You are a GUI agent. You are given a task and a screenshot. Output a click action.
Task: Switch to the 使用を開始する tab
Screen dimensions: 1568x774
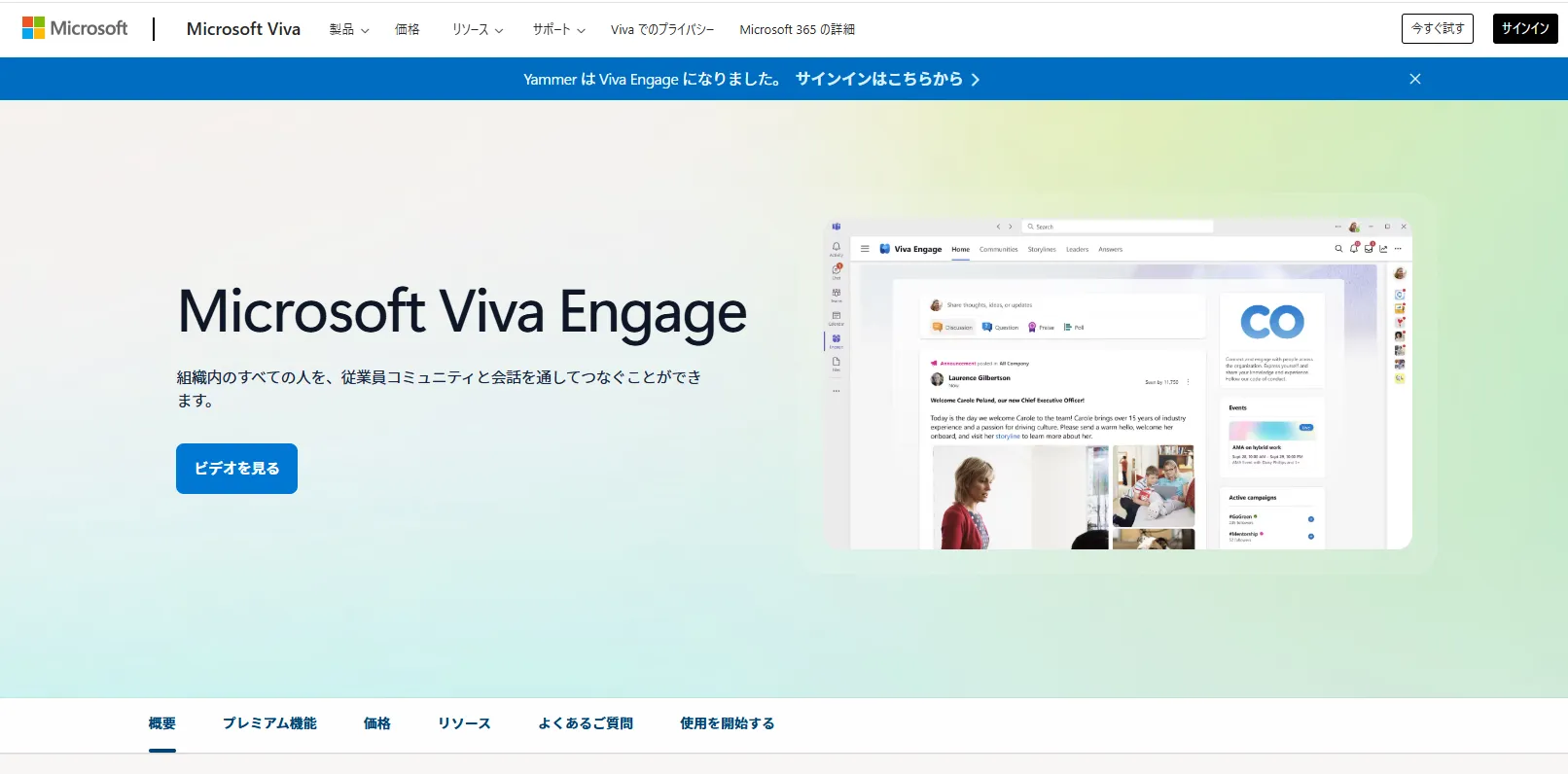click(x=728, y=723)
